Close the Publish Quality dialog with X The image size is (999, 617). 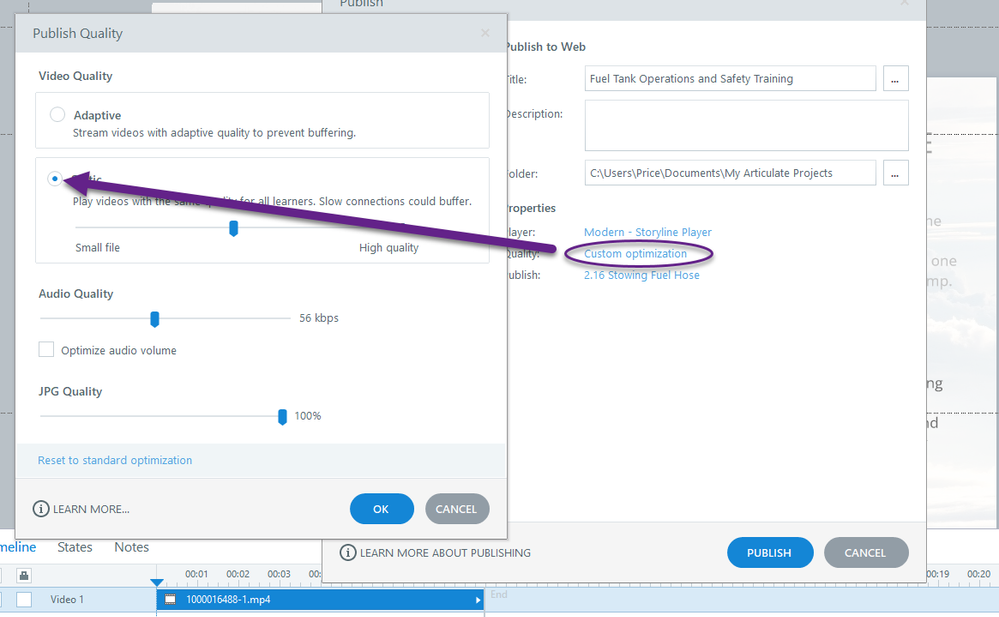tap(485, 33)
